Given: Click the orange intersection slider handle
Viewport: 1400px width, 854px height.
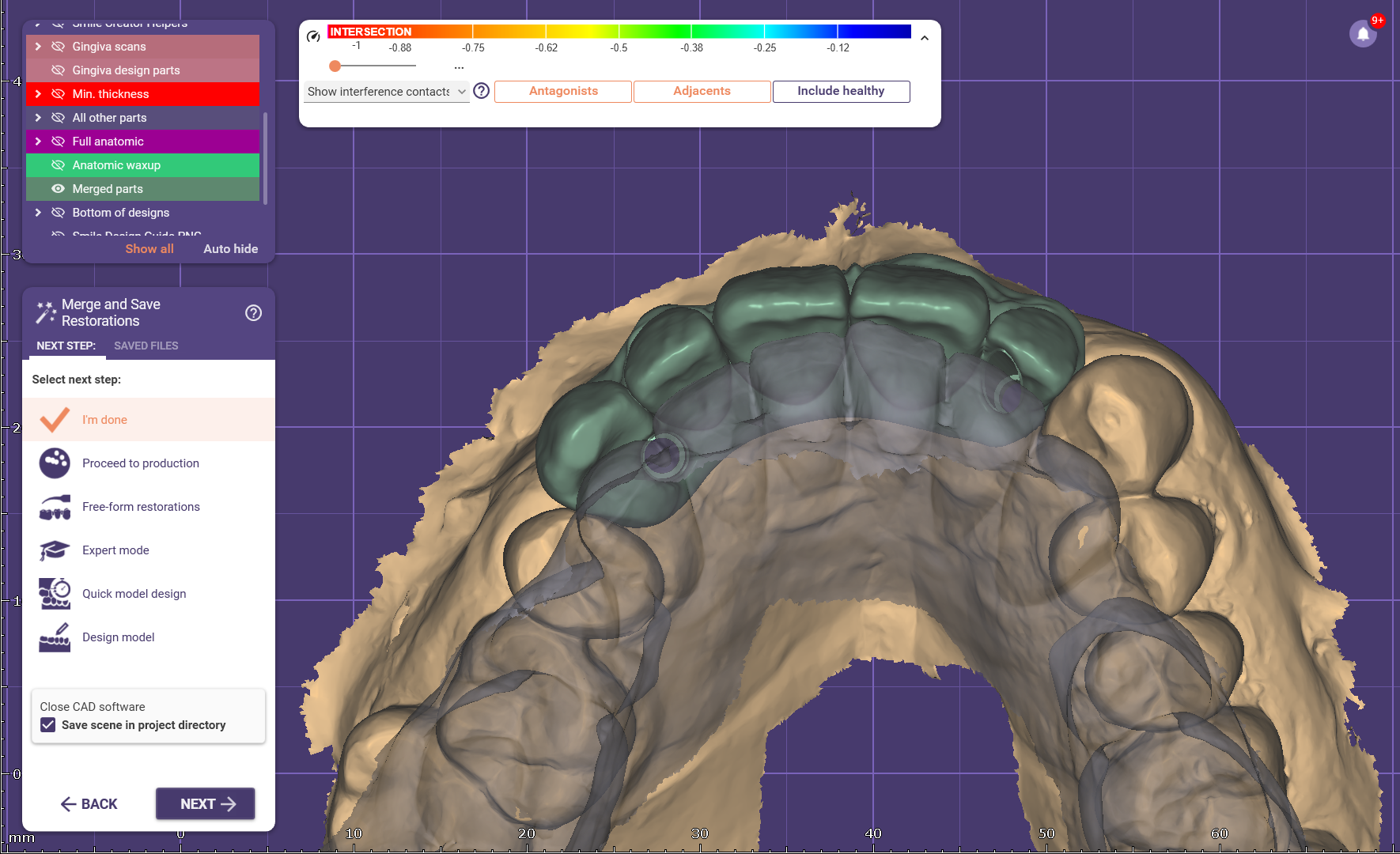Looking at the screenshot, I should (x=335, y=66).
